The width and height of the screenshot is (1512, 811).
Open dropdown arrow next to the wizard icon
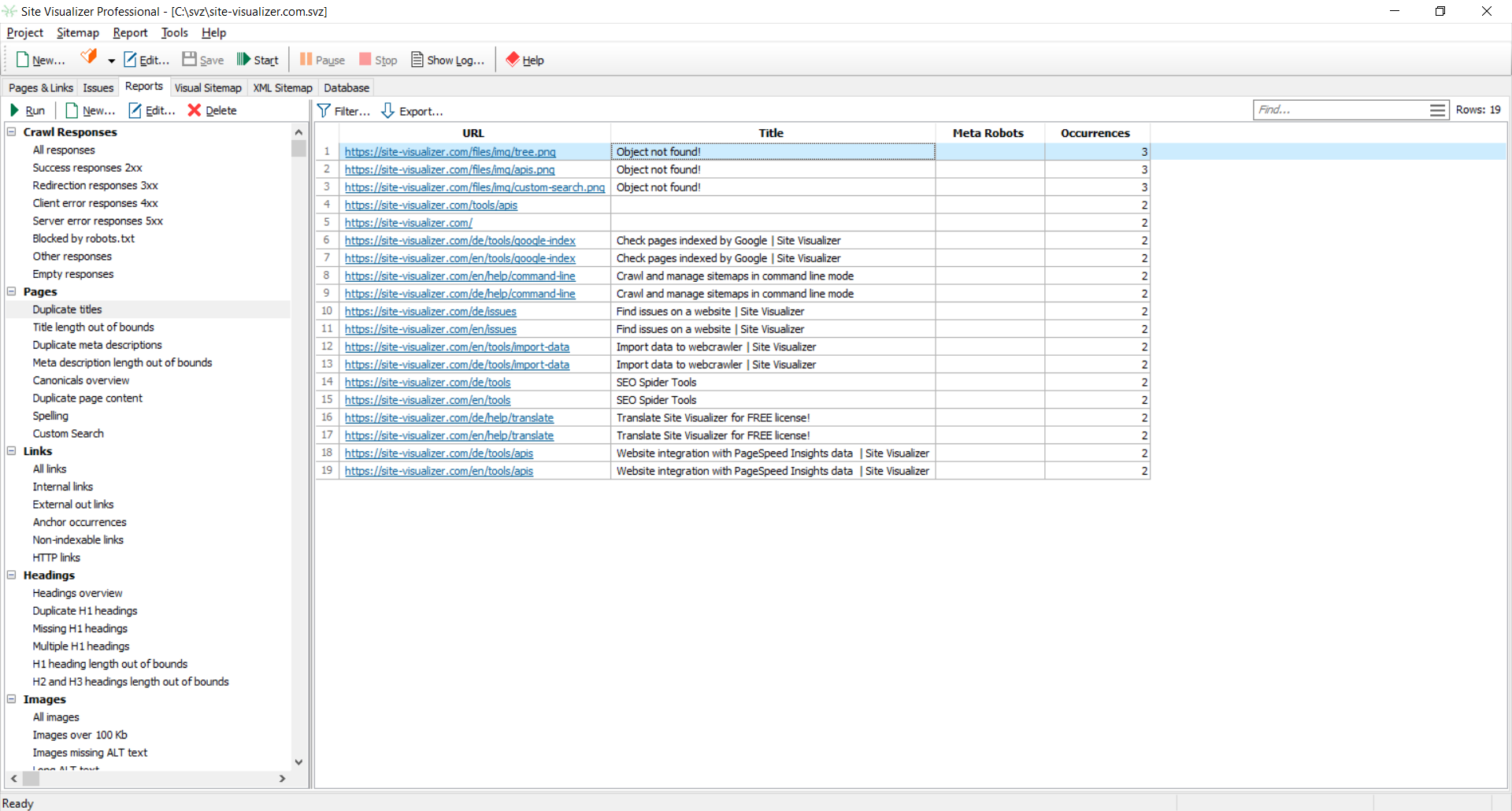[x=111, y=61]
